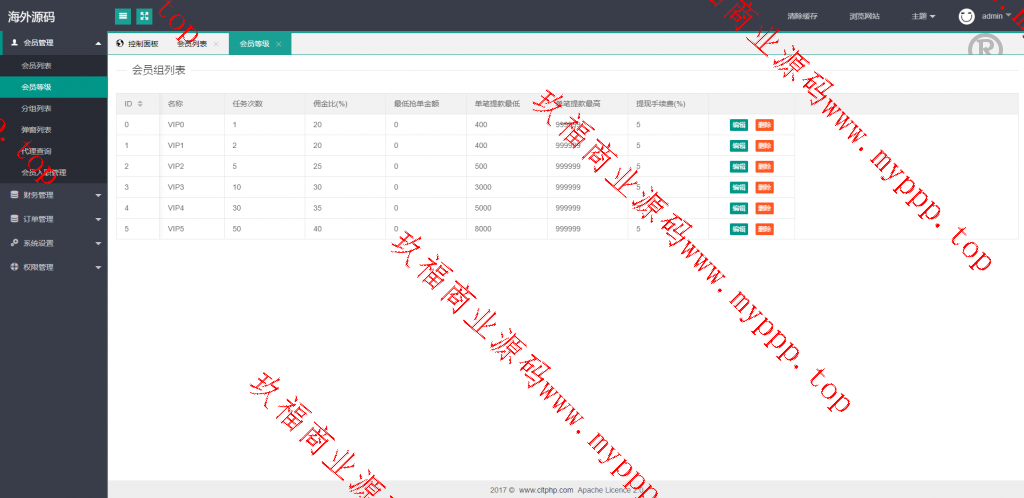The width and height of the screenshot is (1024, 498).
Task: Click the green 编辑 button for VIP0
Action: click(739, 125)
